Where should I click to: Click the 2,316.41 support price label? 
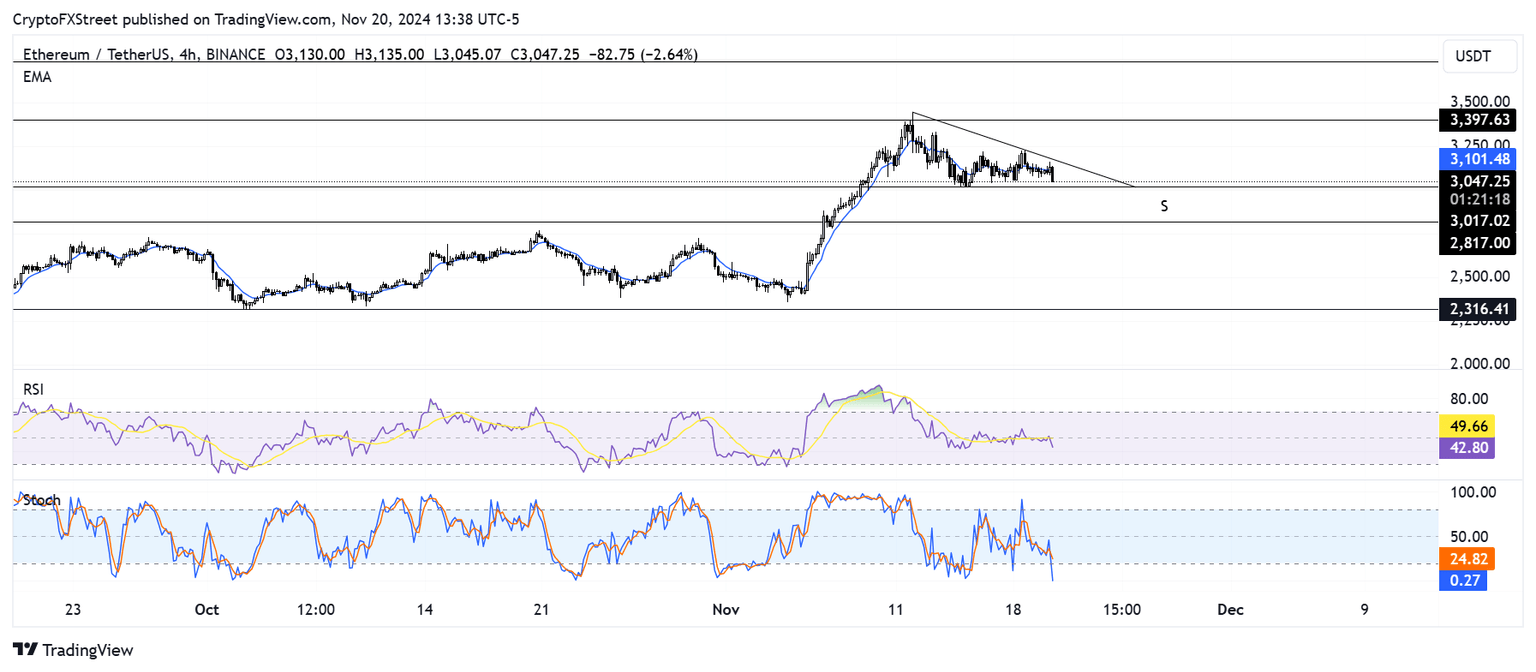coord(1478,309)
